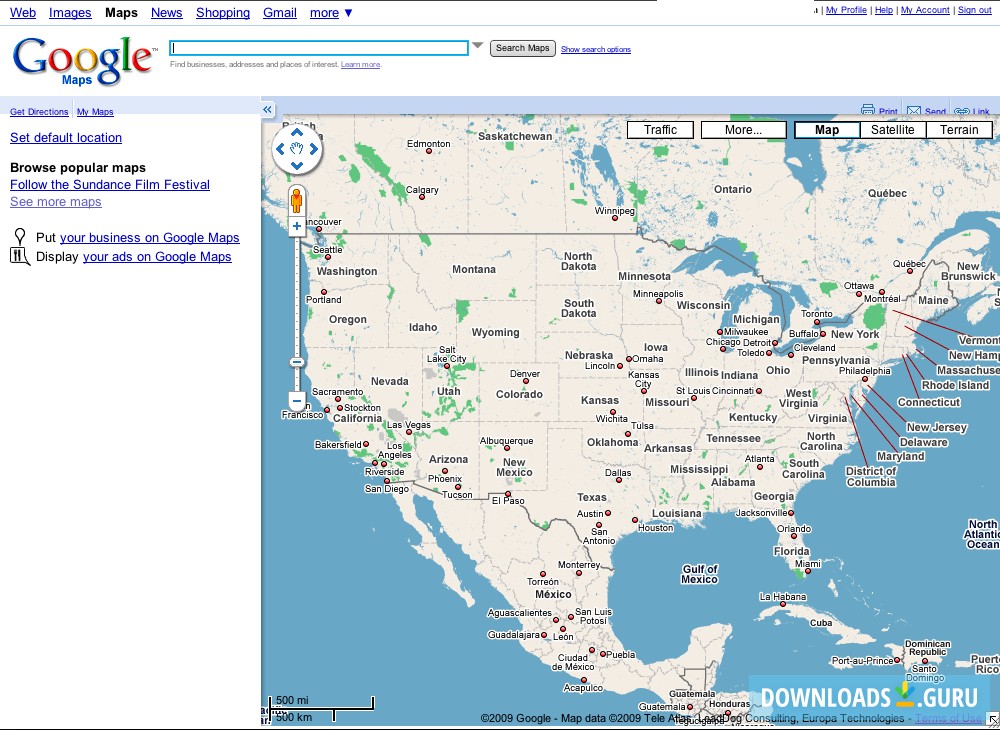The height and width of the screenshot is (730, 1000).
Task: Switch to Satellite view
Action: click(x=893, y=130)
